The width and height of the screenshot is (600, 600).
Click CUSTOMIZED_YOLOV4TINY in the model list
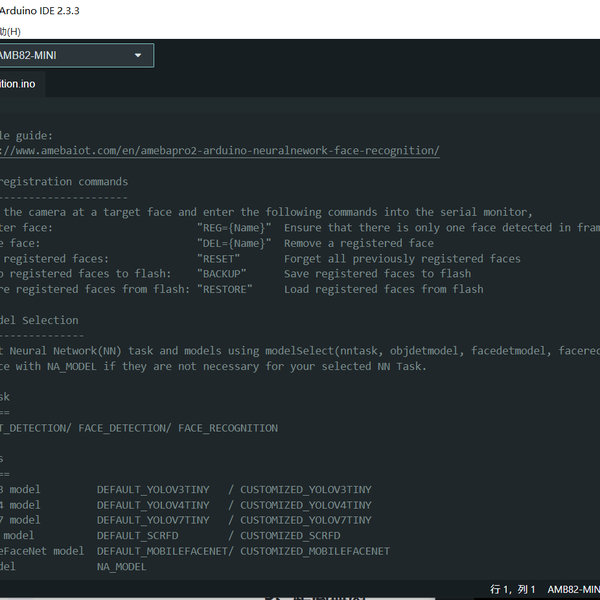(305, 505)
